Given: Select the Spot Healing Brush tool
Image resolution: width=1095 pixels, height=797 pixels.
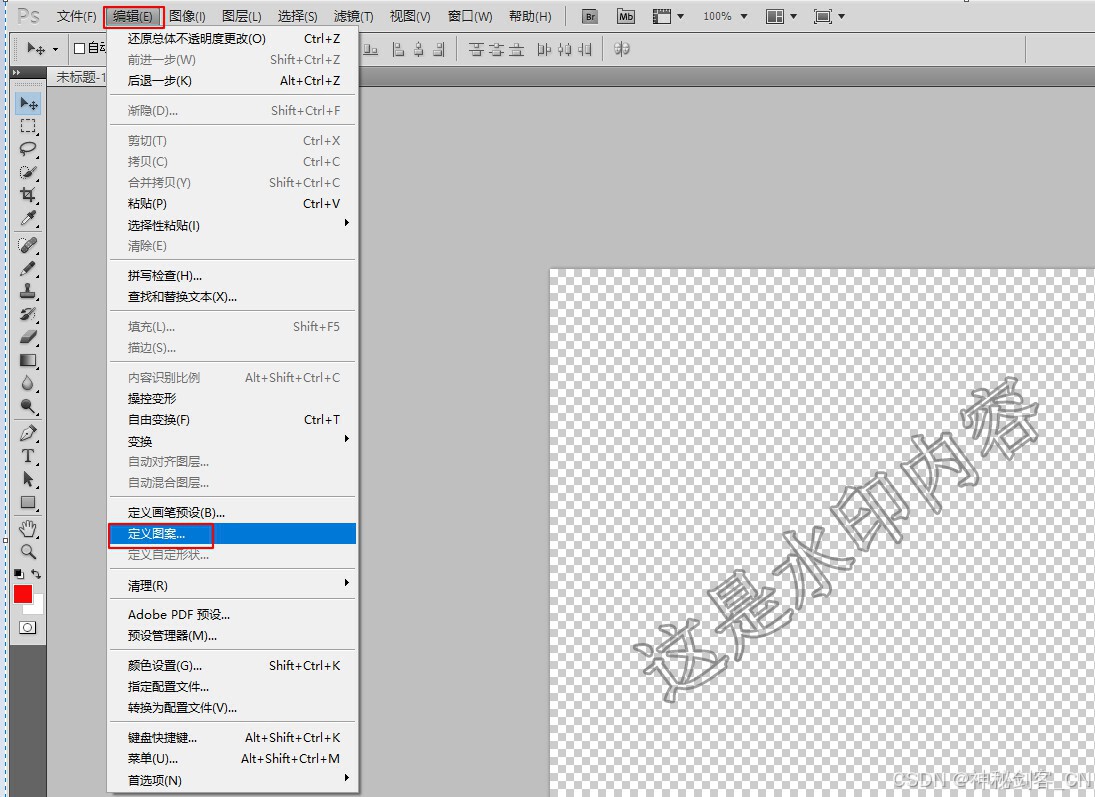Looking at the screenshot, I should coord(28,245).
